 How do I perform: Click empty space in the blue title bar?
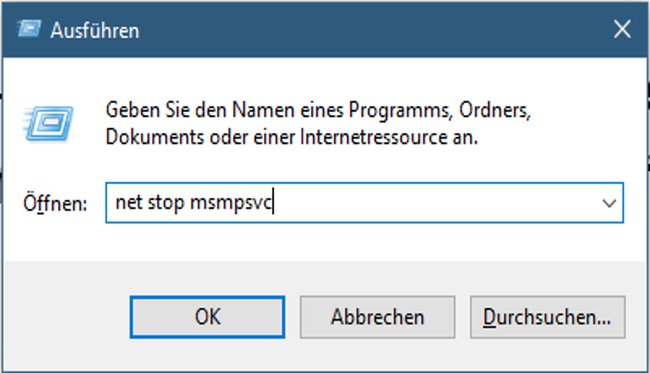pos(373,30)
